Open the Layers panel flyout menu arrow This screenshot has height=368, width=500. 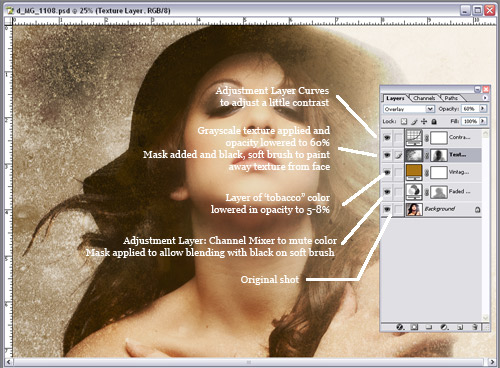485,98
